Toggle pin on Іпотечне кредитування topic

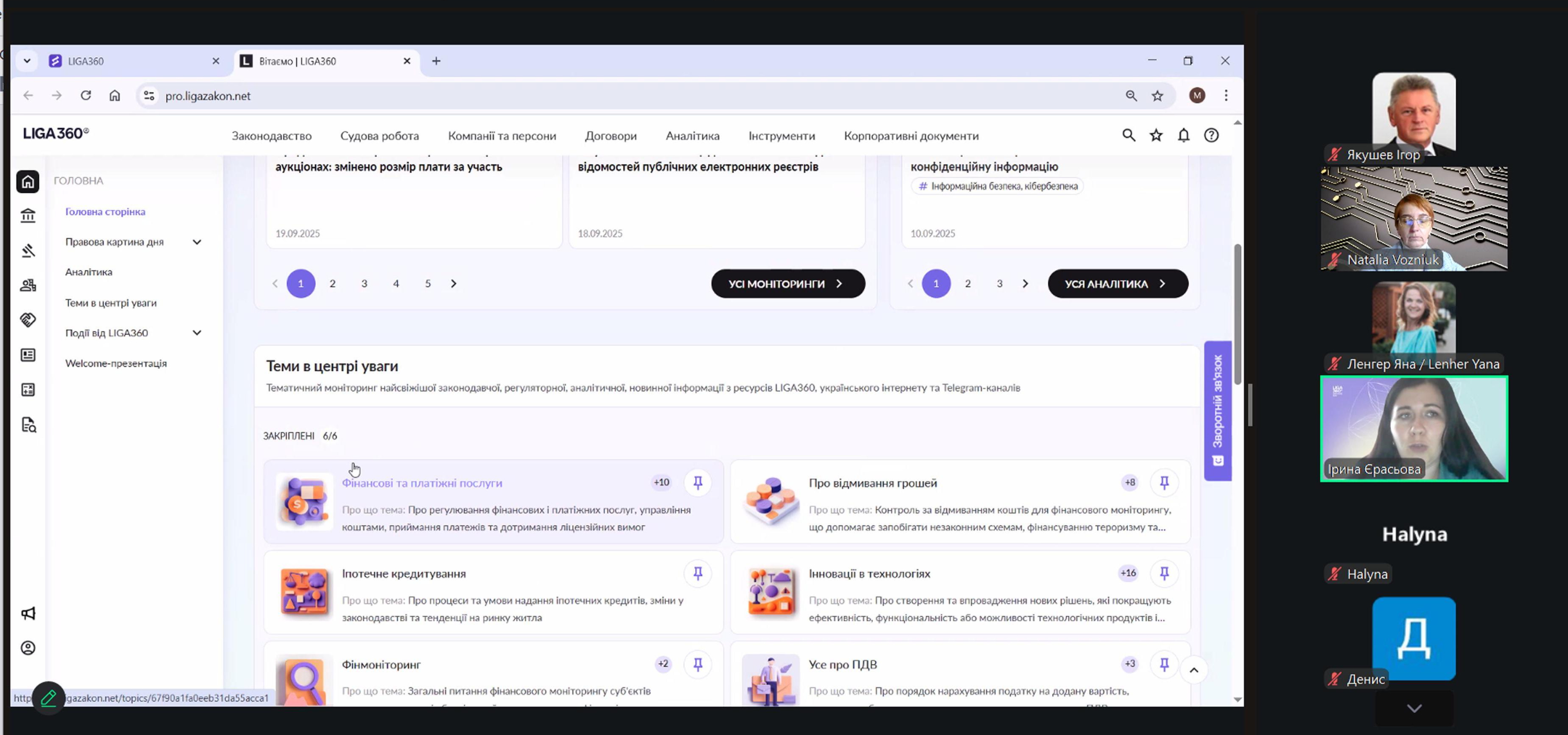click(x=698, y=574)
